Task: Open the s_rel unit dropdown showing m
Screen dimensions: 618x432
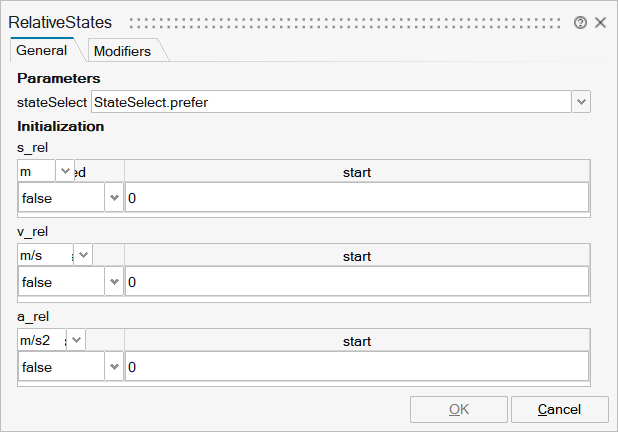Action: pyautogui.click(x=66, y=172)
